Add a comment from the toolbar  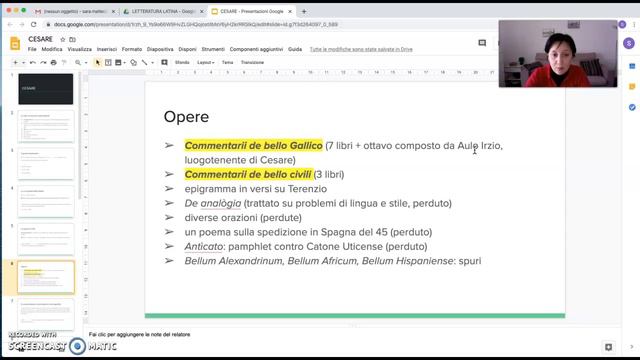click(164, 62)
